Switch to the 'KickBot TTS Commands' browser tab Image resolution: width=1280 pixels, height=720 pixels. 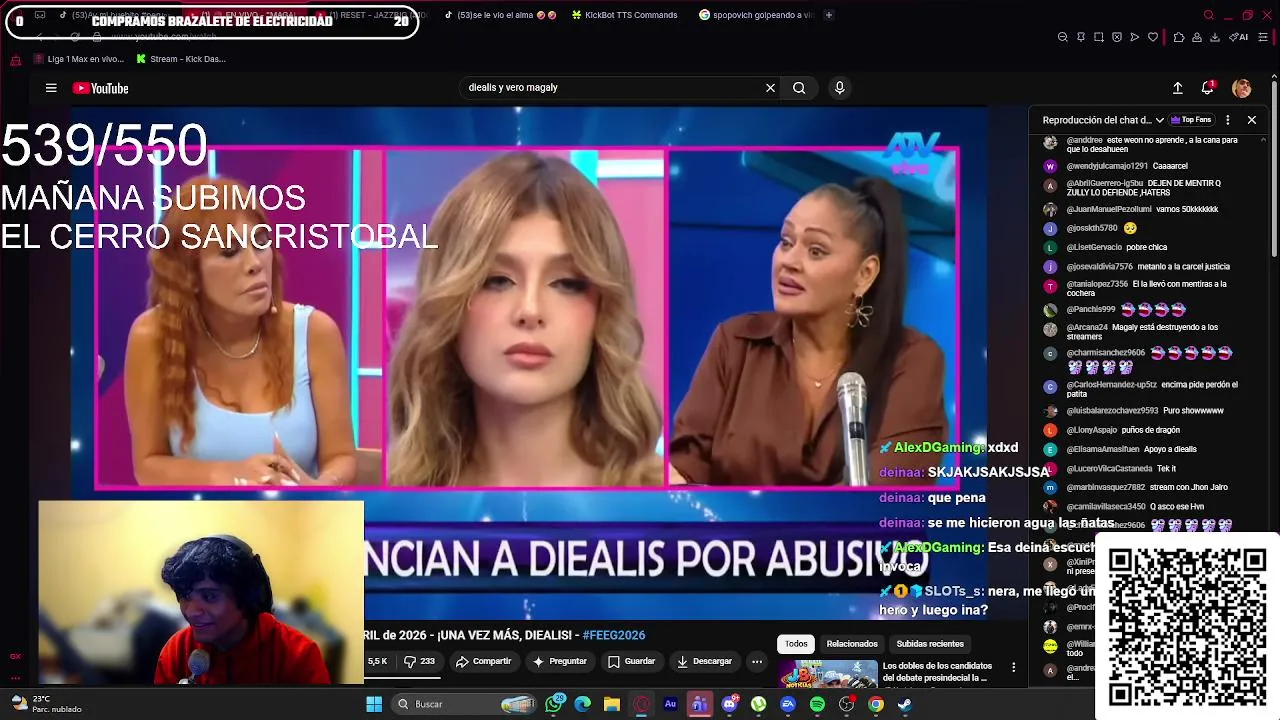[623, 15]
